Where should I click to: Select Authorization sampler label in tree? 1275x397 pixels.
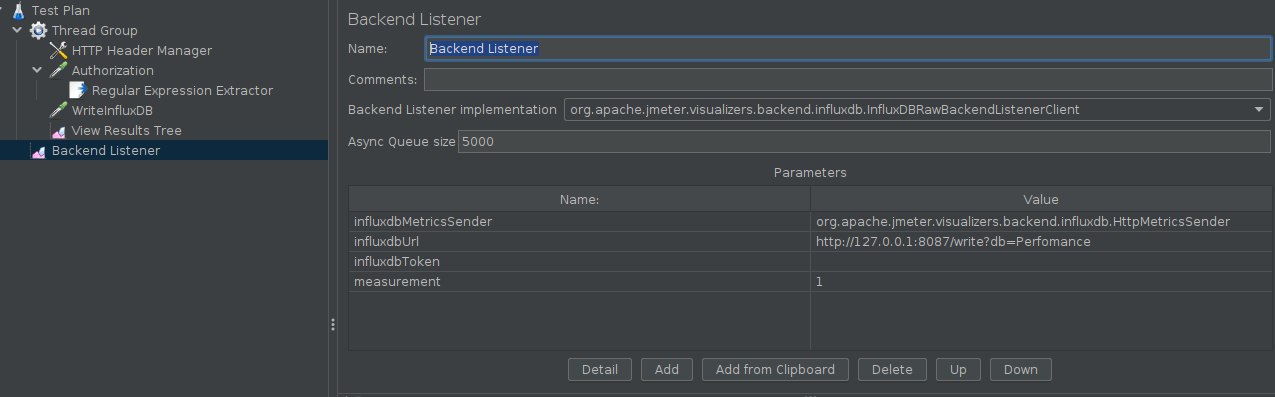click(x=113, y=70)
